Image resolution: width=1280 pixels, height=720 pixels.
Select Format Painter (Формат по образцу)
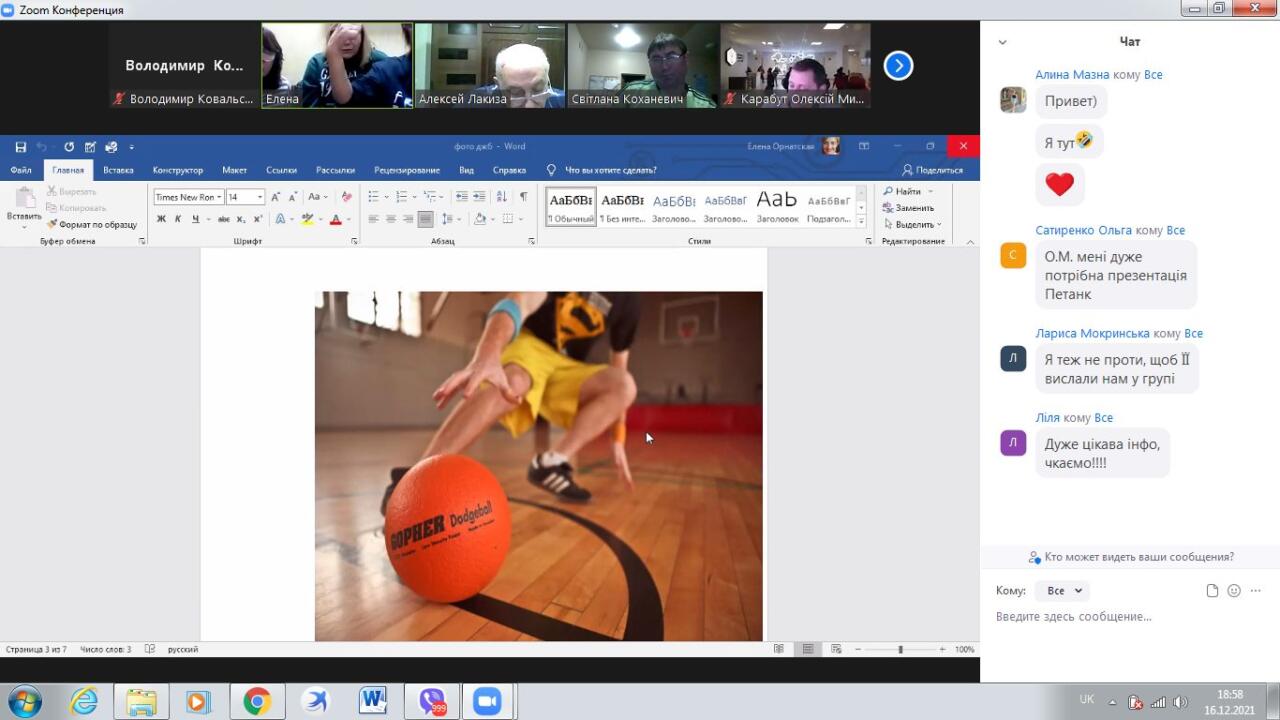tap(91, 225)
